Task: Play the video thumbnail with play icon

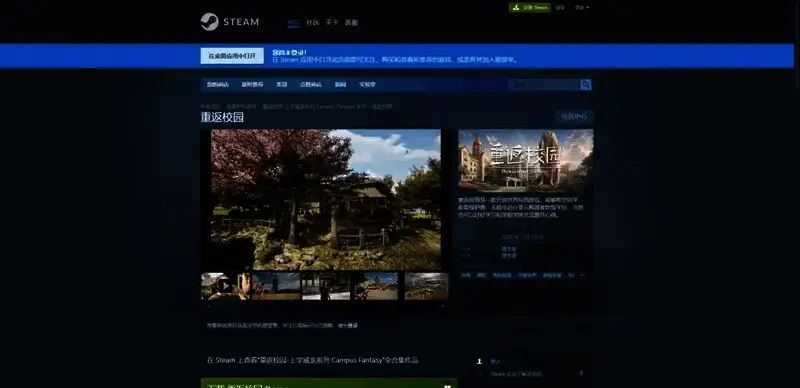Action: coord(226,286)
